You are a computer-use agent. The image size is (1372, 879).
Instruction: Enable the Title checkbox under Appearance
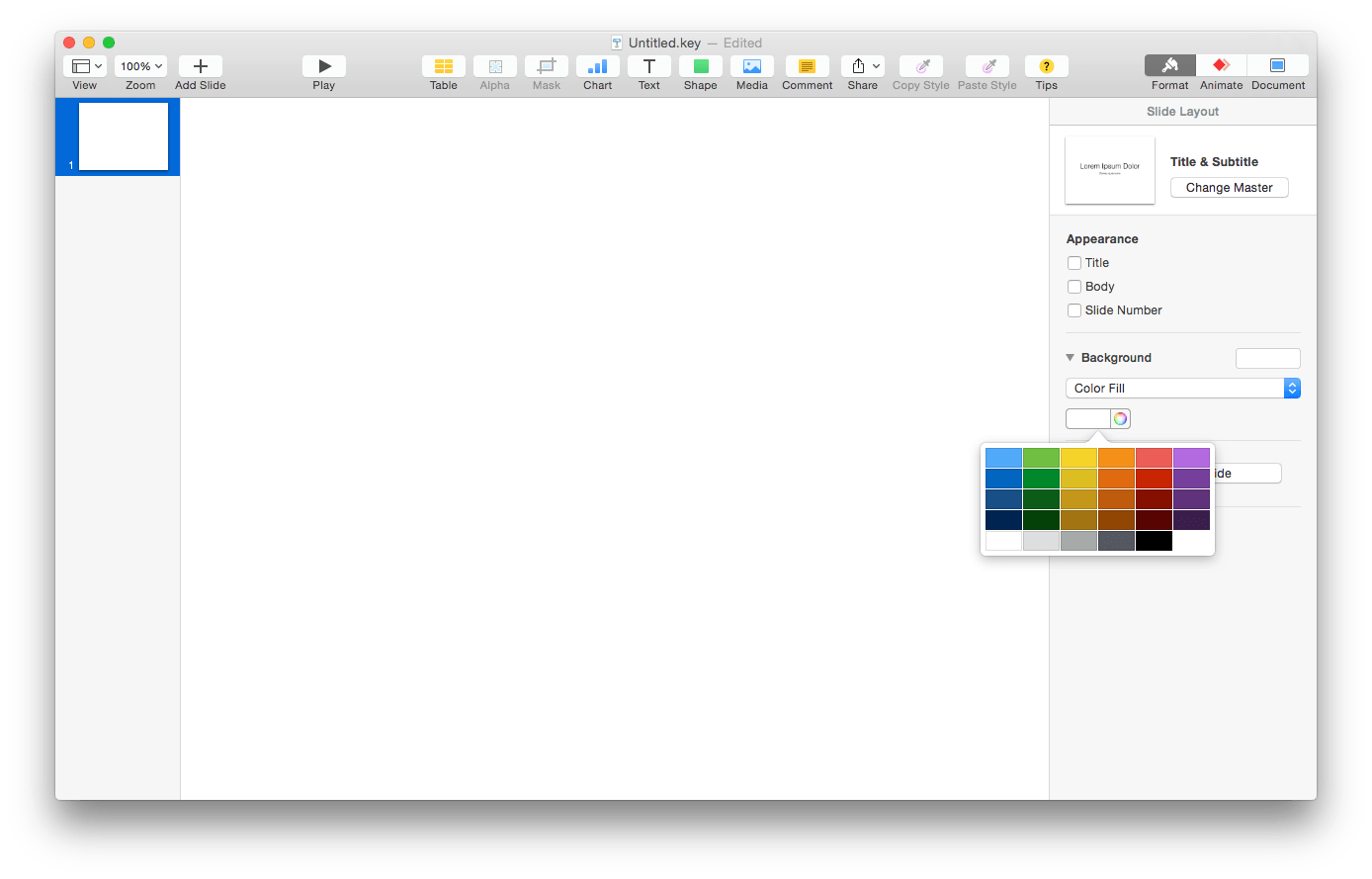point(1074,263)
